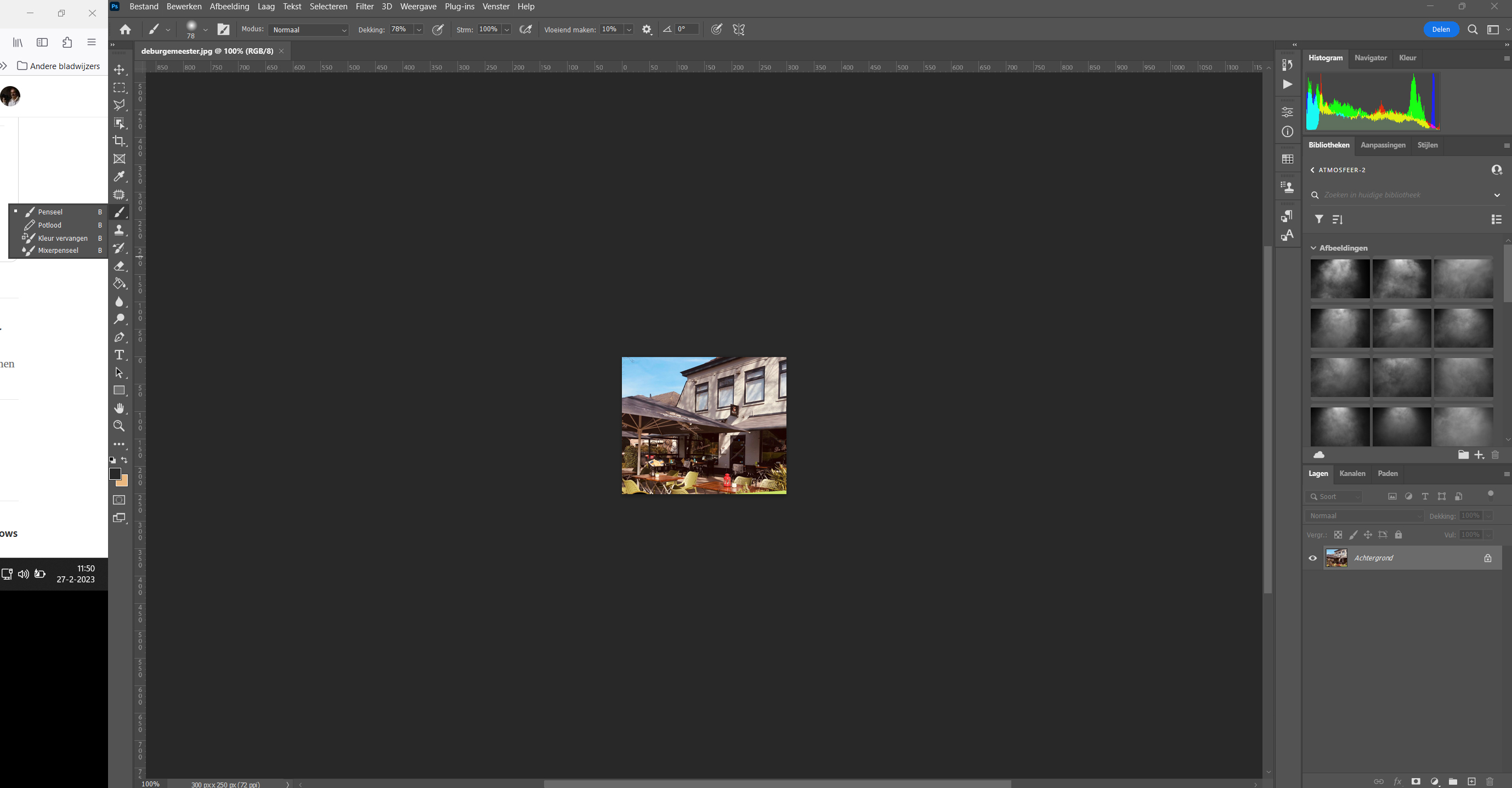Open the brush settings gear in options bar
This screenshot has width=1512, height=788.
tap(647, 29)
